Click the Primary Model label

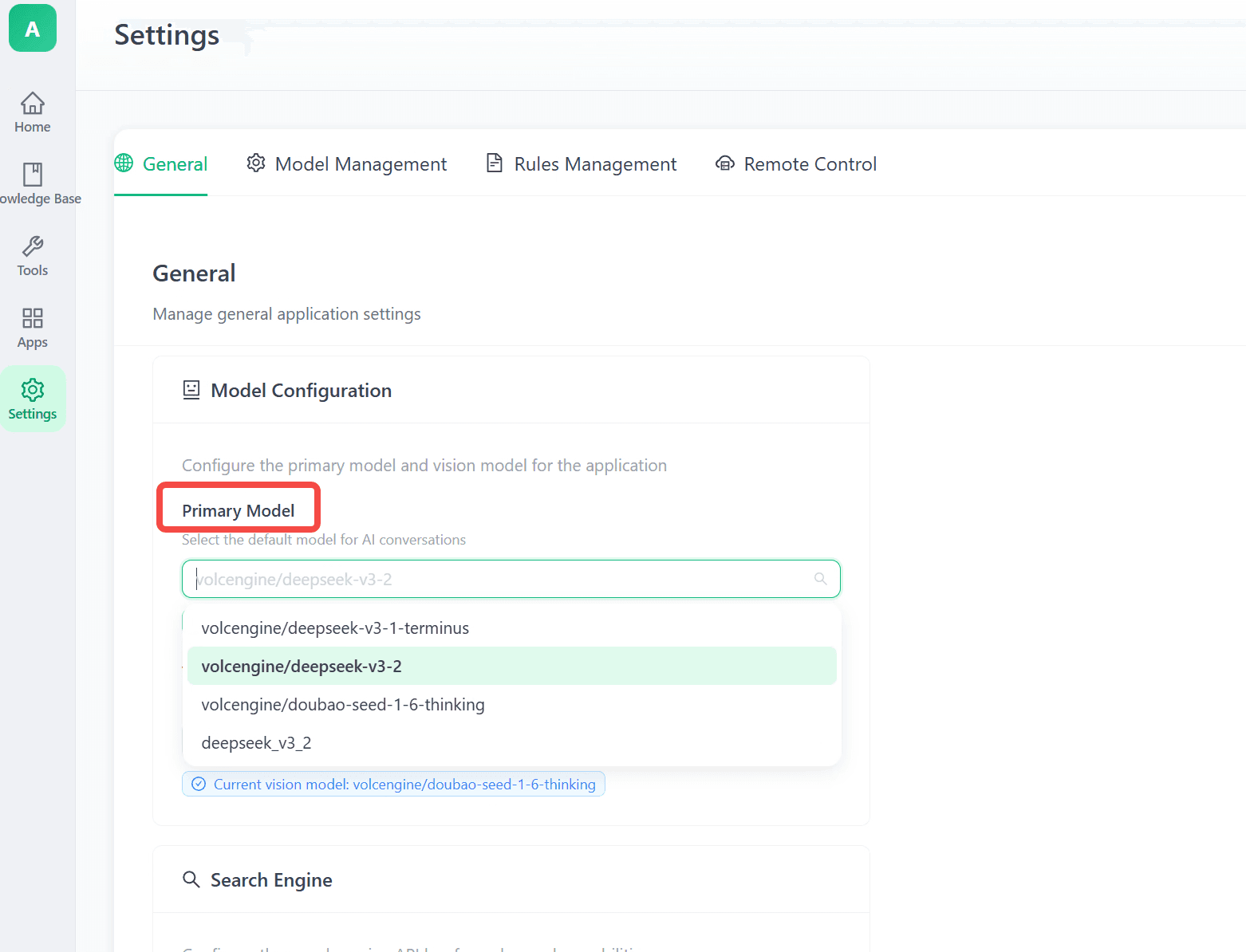click(x=238, y=511)
